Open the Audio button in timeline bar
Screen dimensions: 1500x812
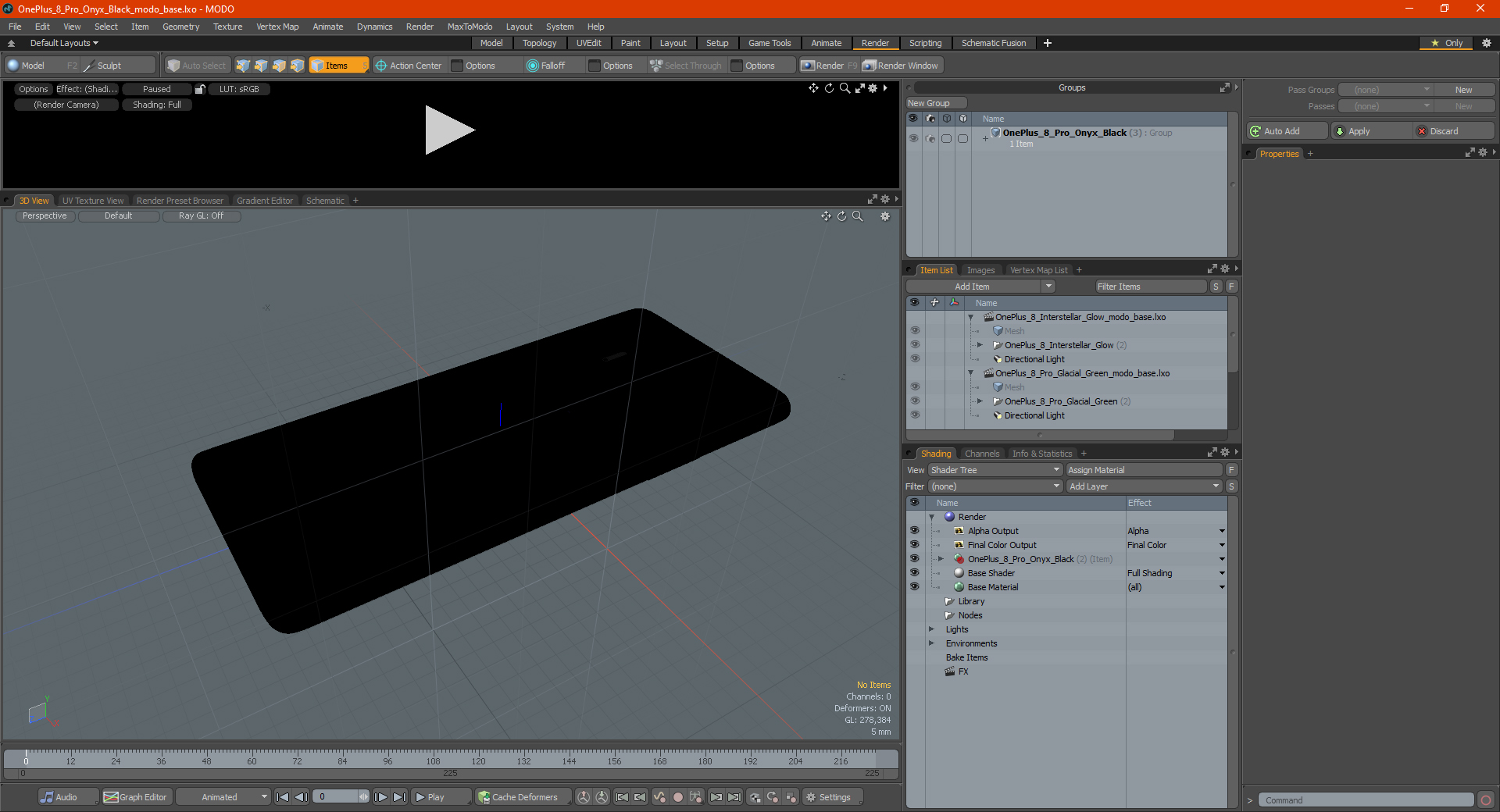(68, 797)
